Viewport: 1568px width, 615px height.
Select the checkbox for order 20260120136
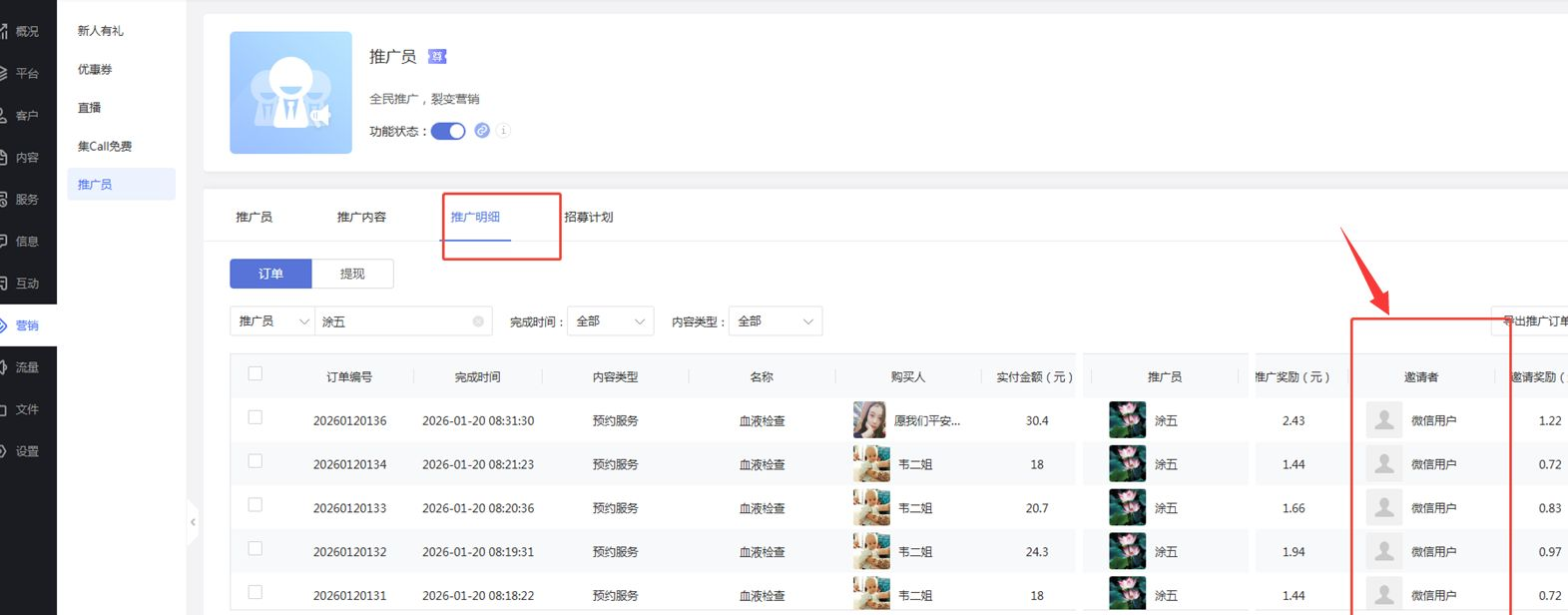click(256, 418)
